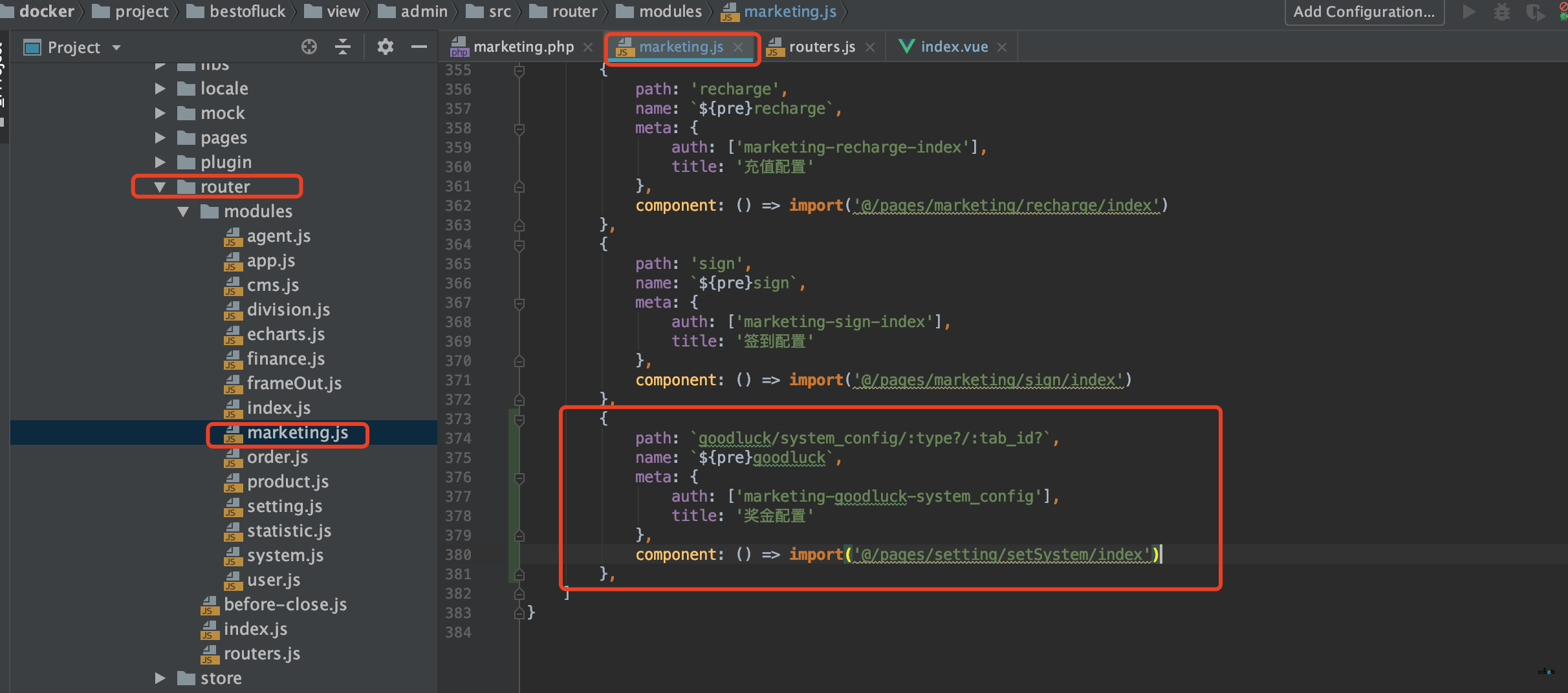The width and height of the screenshot is (1568, 693).
Task: Click setSystem index import path
Action: pyautogui.click(x=1001, y=555)
